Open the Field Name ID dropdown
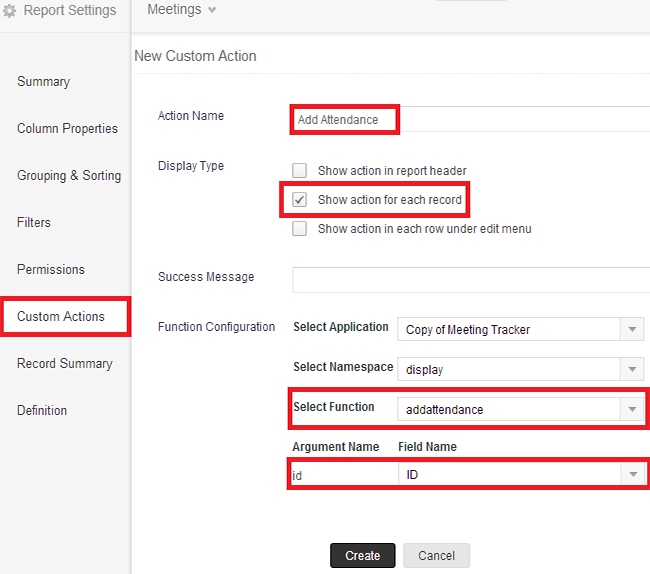The width and height of the screenshot is (650, 574). (x=631, y=476)
